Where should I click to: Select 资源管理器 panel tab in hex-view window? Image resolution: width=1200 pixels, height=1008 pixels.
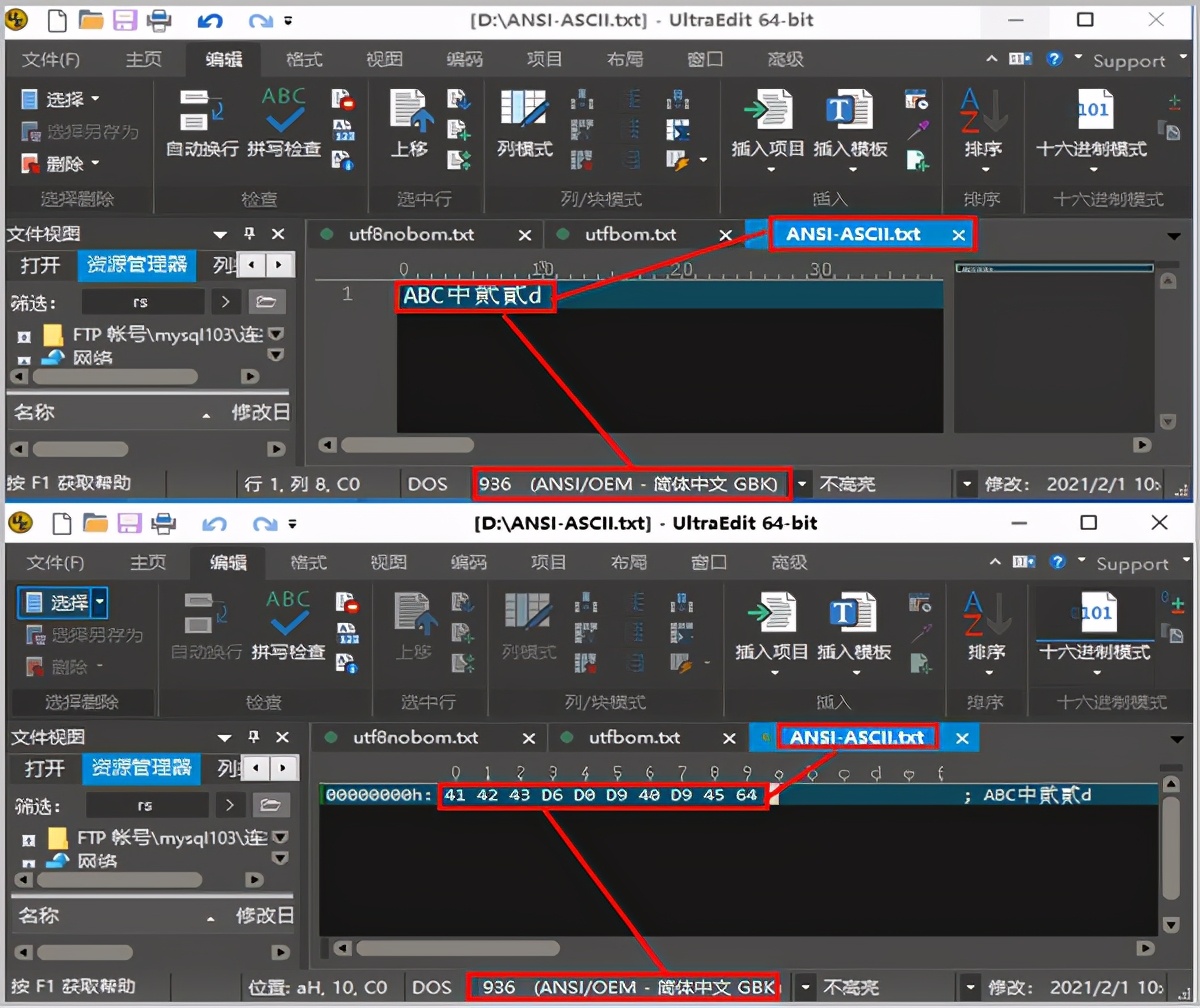click(x=141, y=768)
